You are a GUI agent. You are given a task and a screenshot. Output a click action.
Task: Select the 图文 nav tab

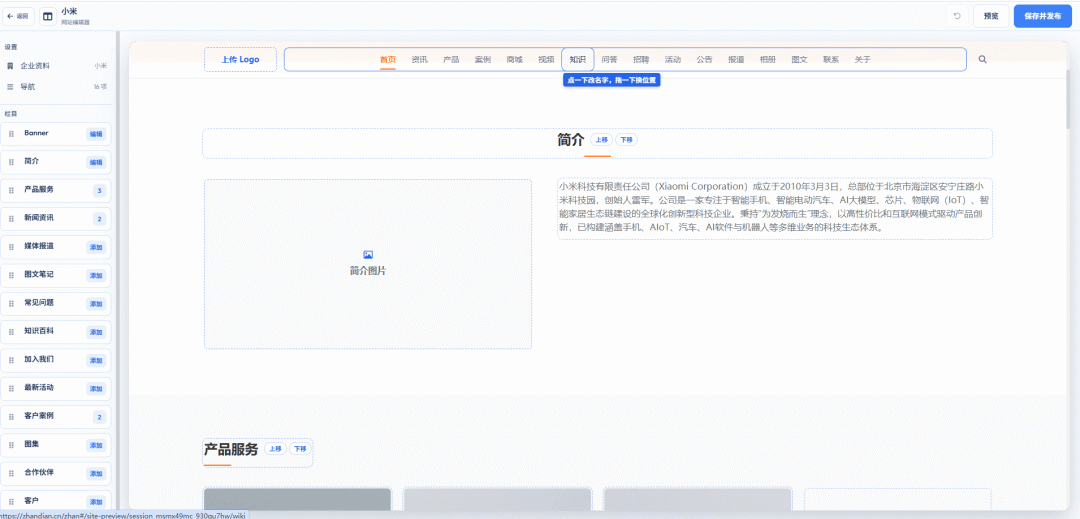[800, 60]
